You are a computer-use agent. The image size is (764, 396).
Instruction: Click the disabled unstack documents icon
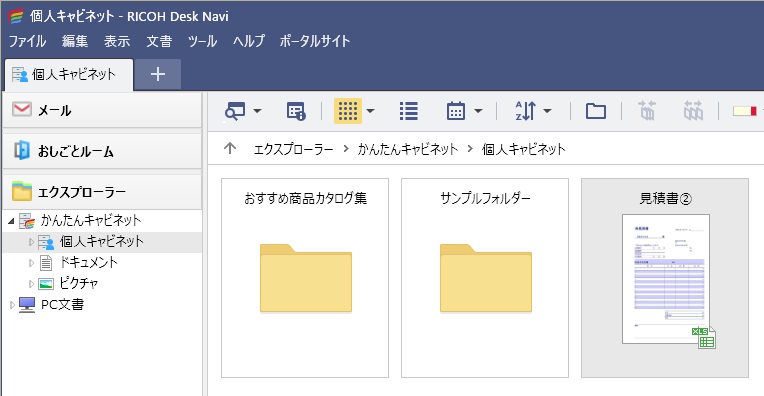tap(693, 111)
